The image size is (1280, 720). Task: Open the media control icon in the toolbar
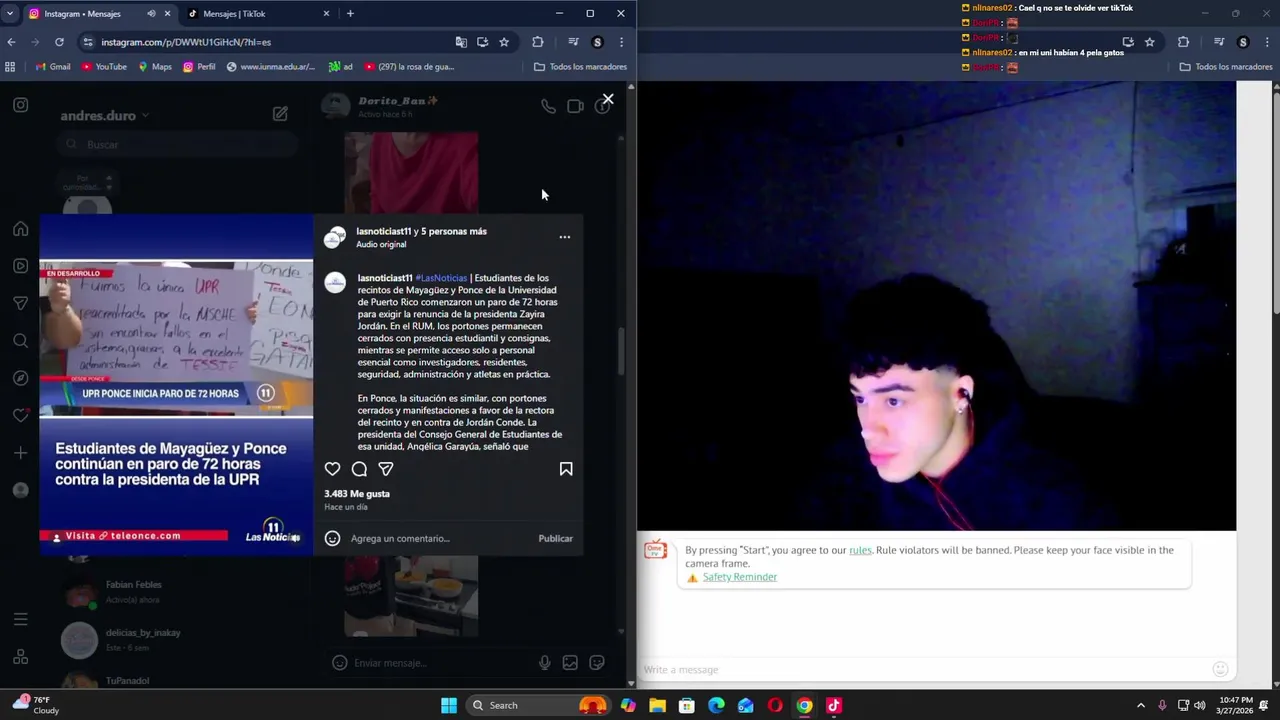point(573,42)
